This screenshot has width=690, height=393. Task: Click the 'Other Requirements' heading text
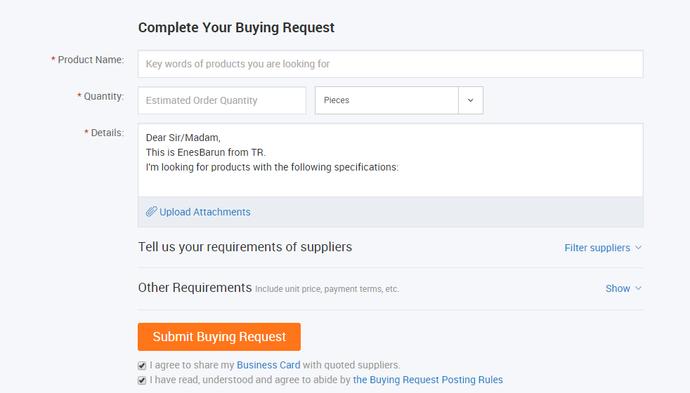pyautogui.click(x=195, y=287)
